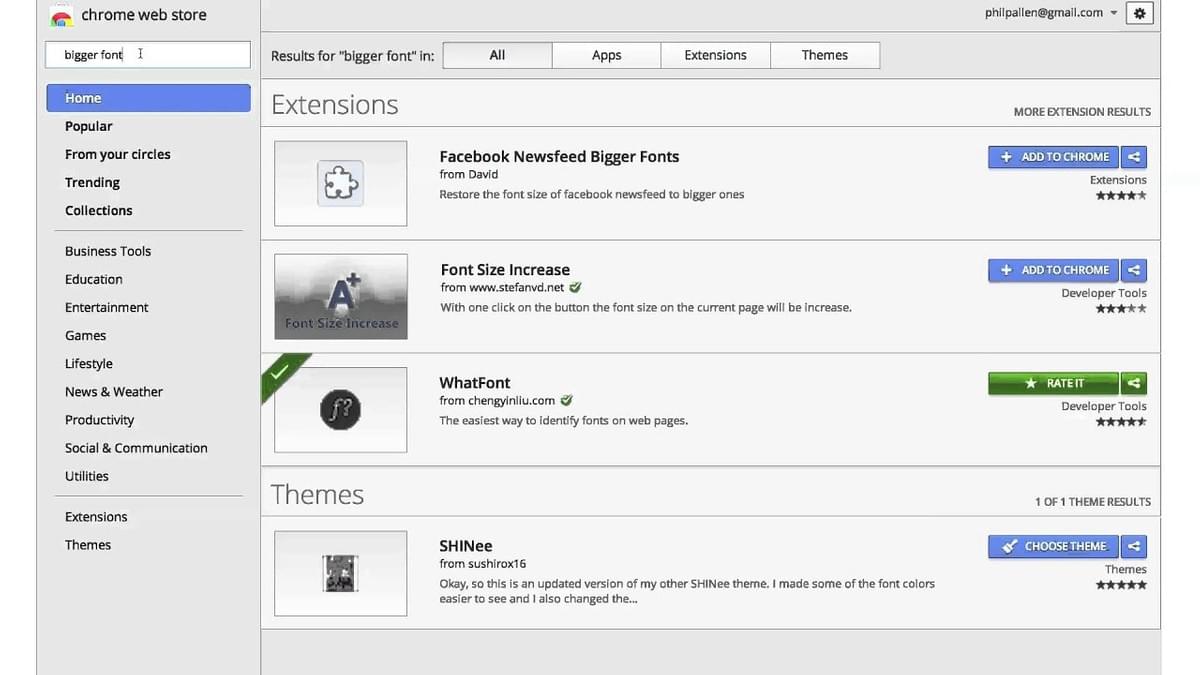
Task: Add Facebook Newsfeed Bigger Fonts to Chrome
Action: click(x=1054, y=157)
